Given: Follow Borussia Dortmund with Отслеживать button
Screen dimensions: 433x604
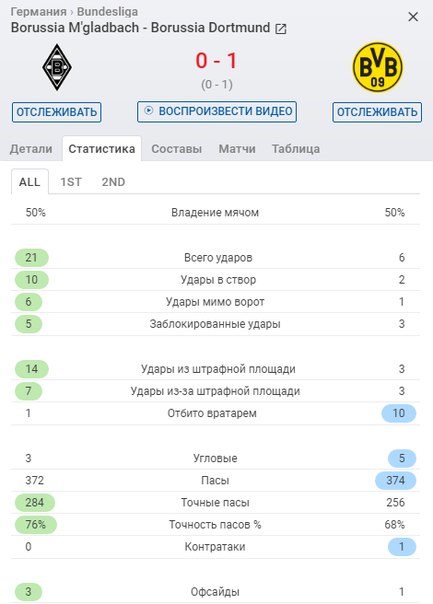Looking at the screenshot, I should pyautogui.click(x=377, y=112).
